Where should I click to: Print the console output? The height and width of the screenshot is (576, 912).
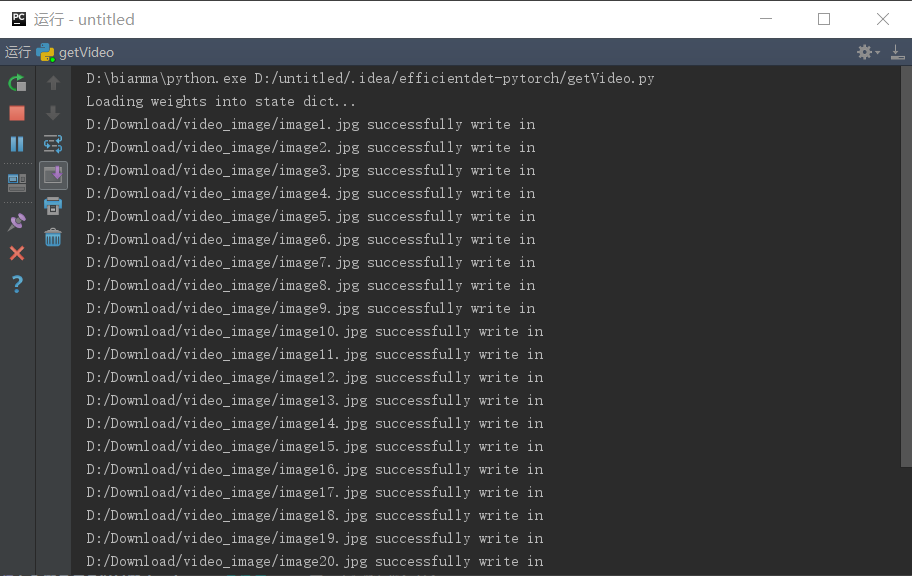click(x=52, y=207)
